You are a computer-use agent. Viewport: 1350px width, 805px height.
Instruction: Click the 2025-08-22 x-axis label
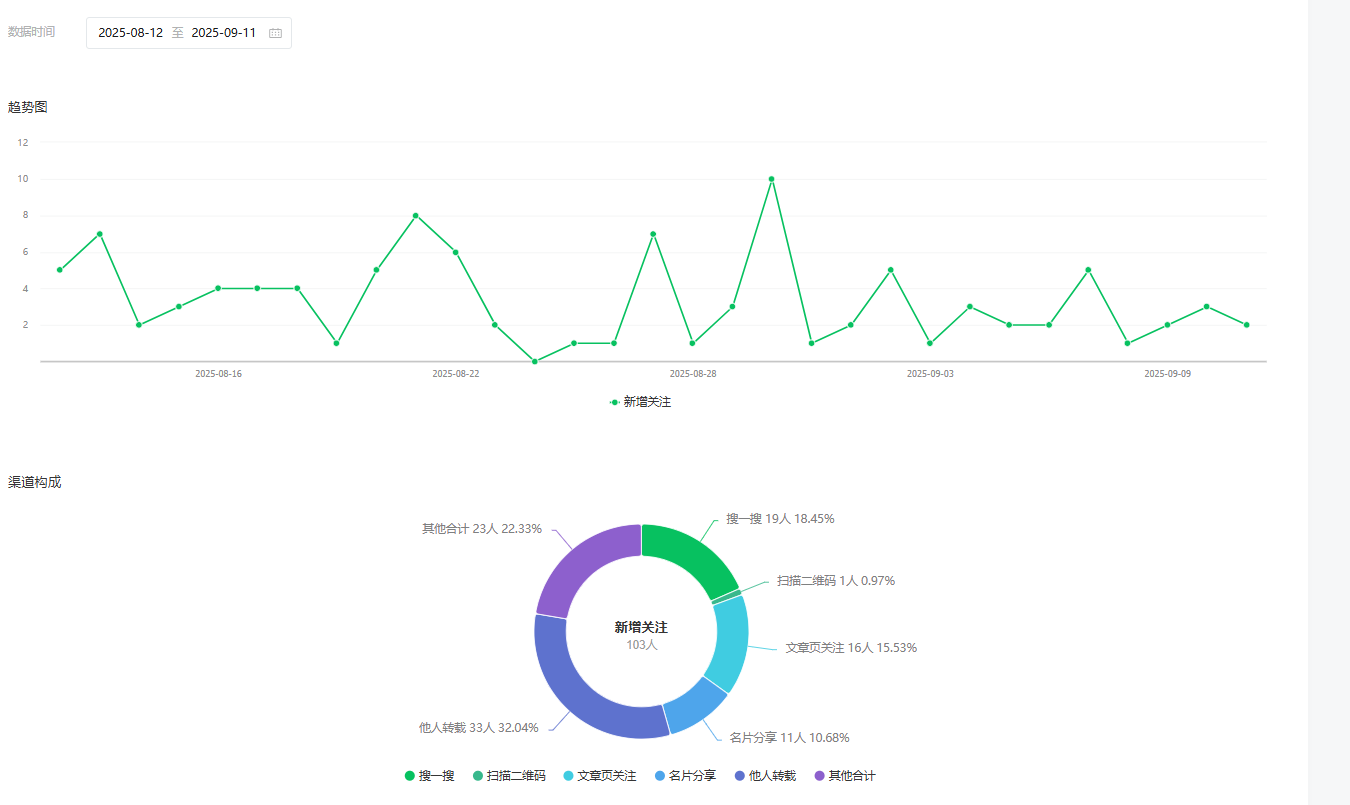[x=455, y=374]
